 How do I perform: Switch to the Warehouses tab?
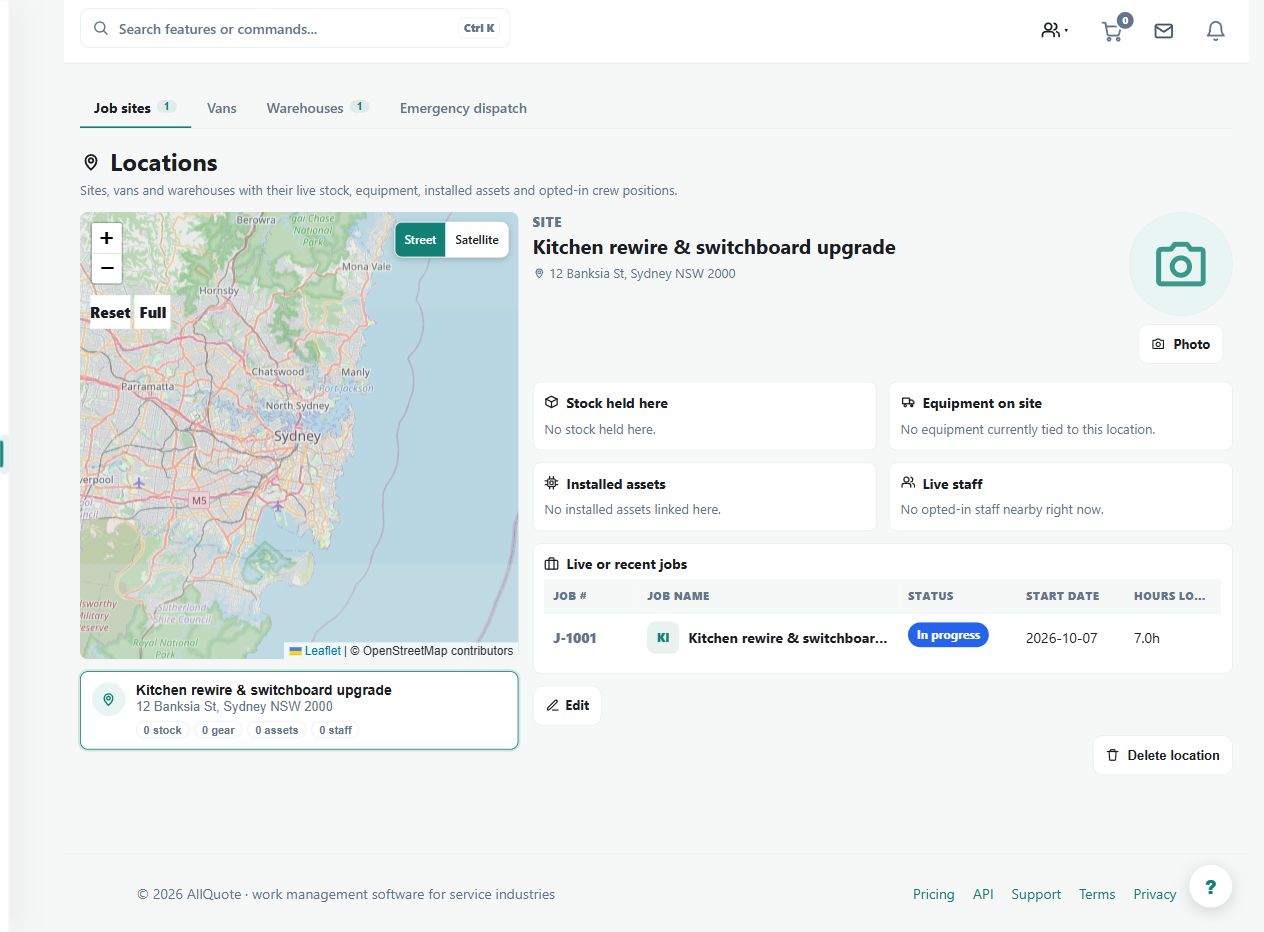pos(317,108)
